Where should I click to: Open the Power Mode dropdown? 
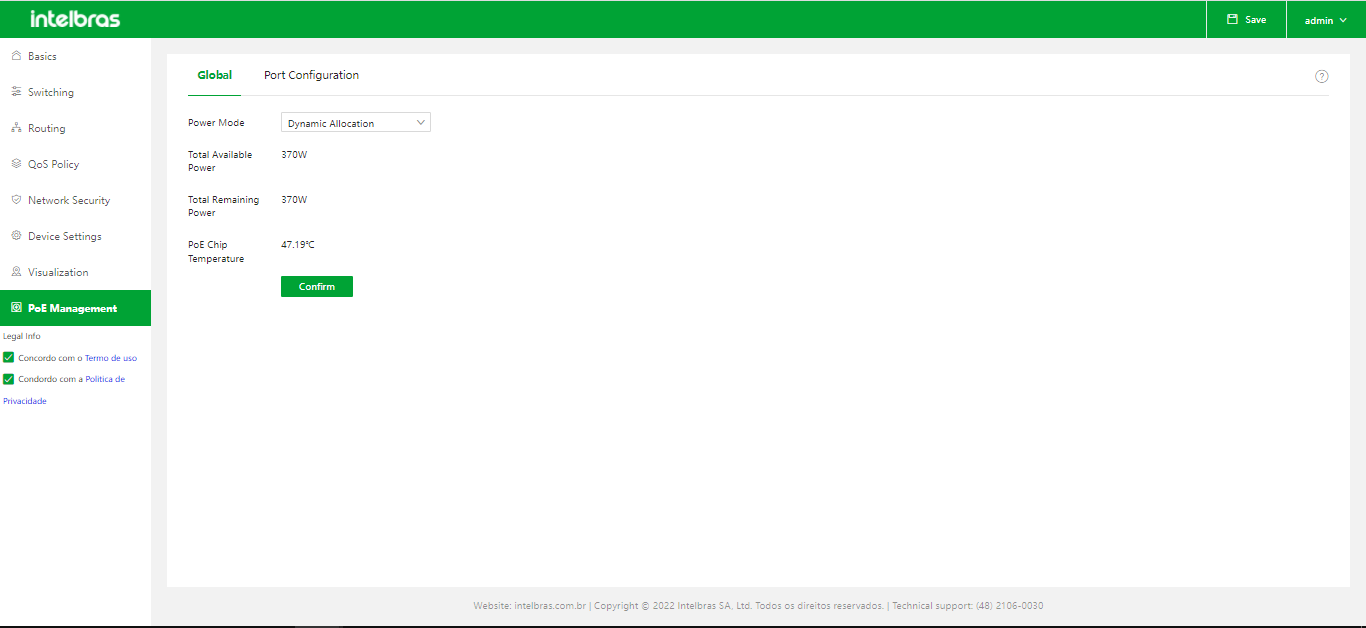355,123
